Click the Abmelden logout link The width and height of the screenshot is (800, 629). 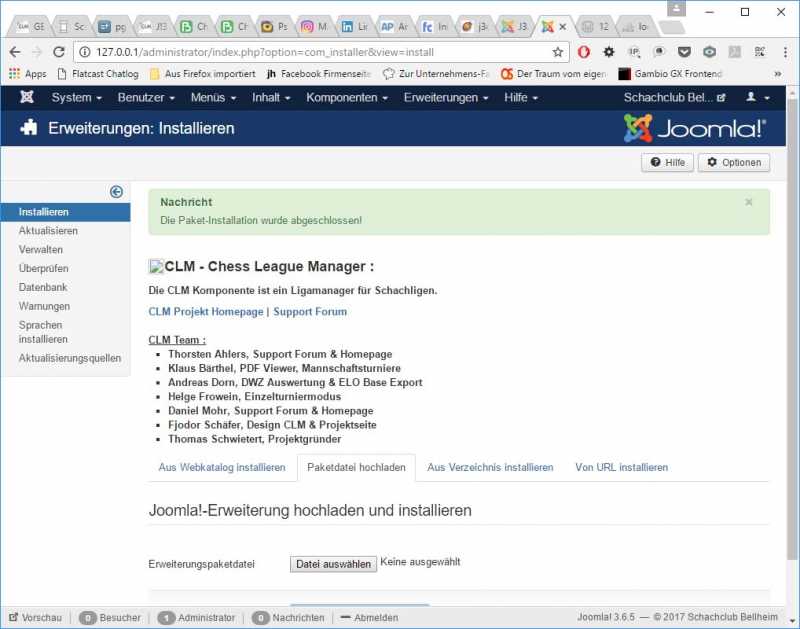tap(375, 618)
